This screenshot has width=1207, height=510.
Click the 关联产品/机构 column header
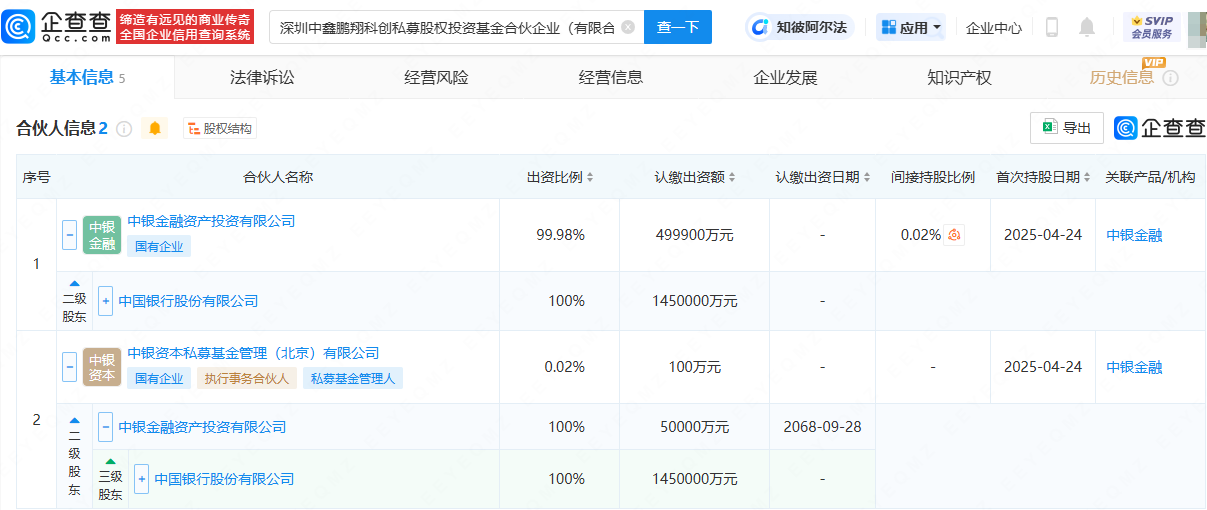(1150, 177)
